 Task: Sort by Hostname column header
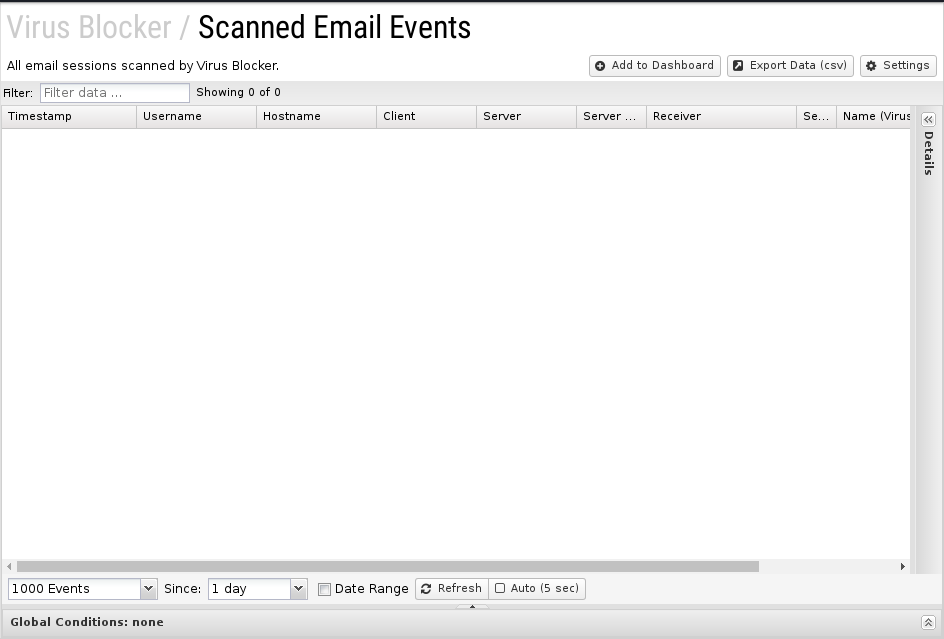(x=316, y=116)
